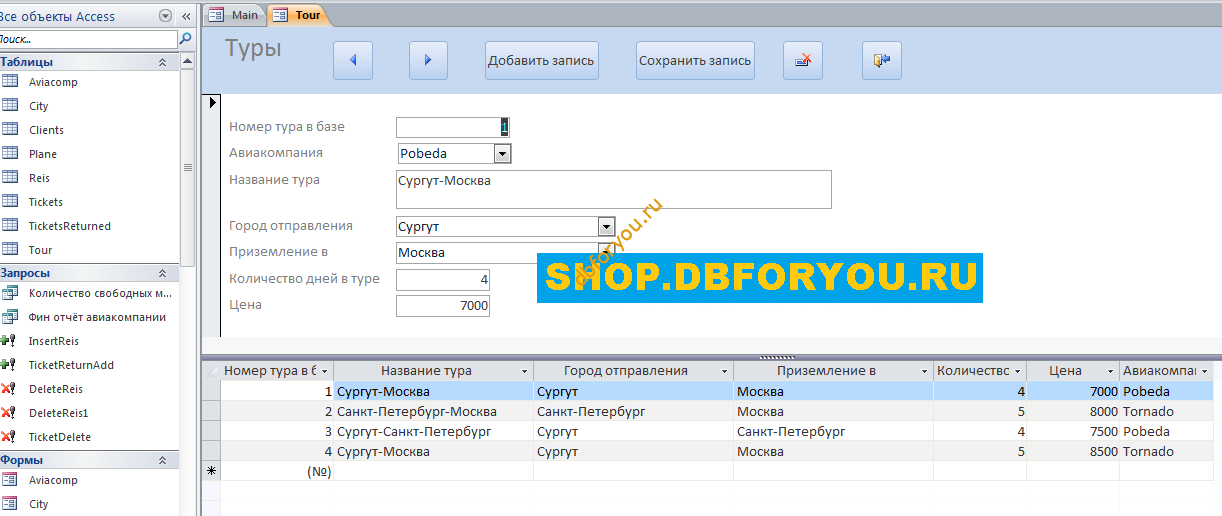Viewport: 1222px width, 516px height.
Task: Select Tornado cell in row 2
Action: pos(1168,411)
